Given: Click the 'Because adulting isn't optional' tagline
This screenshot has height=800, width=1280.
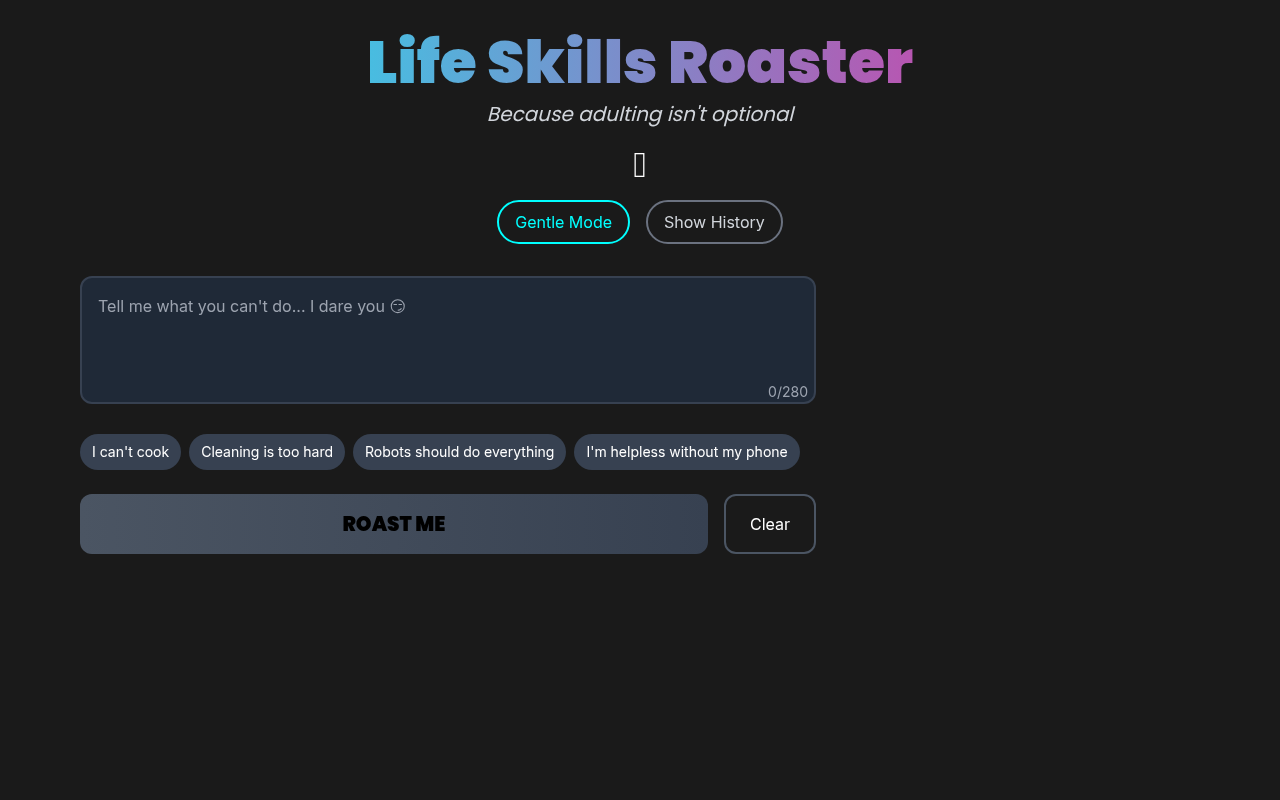Looking at the screenshot, I should tap(640, 114).
